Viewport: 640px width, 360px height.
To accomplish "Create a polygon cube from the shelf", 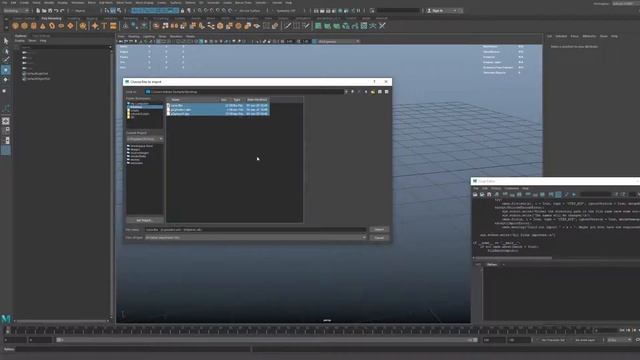I will pos(24,26).
